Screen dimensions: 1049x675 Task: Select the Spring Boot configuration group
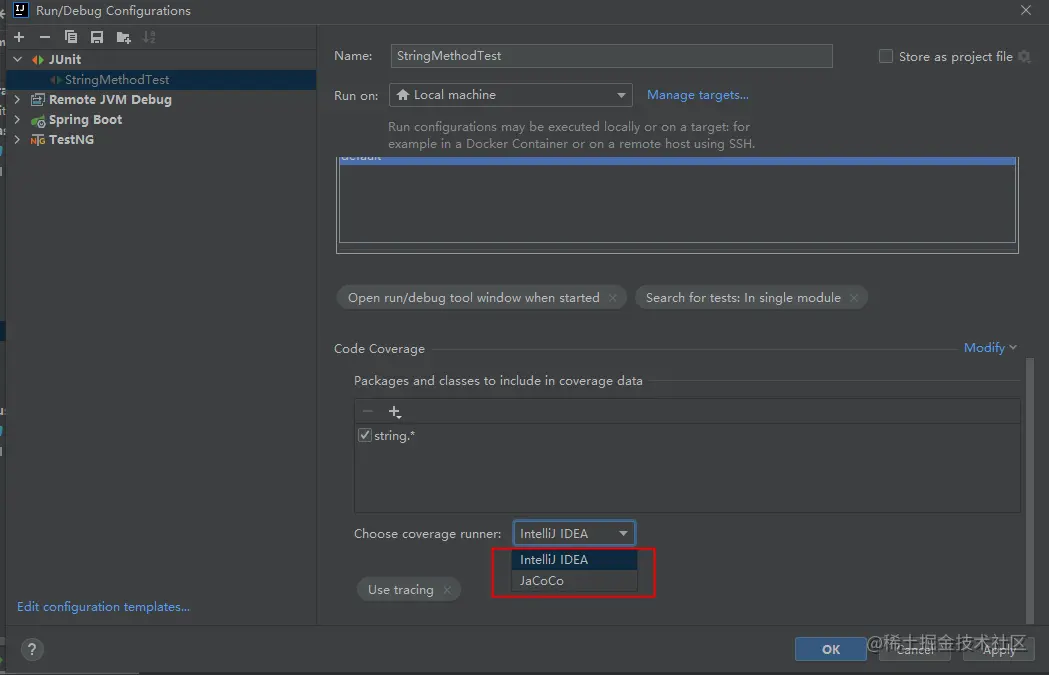click(86, 119)
